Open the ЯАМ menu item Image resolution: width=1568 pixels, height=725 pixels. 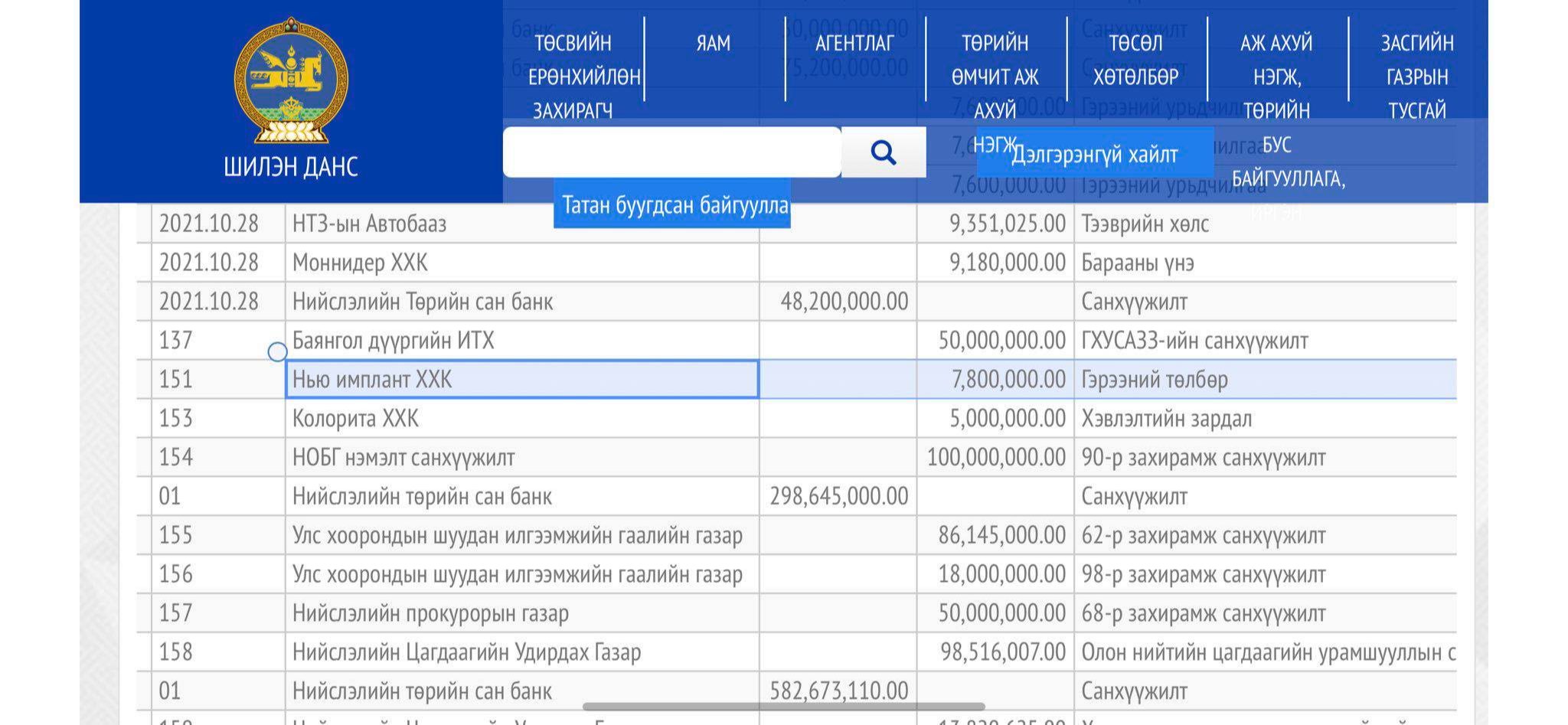pos(714,43)
